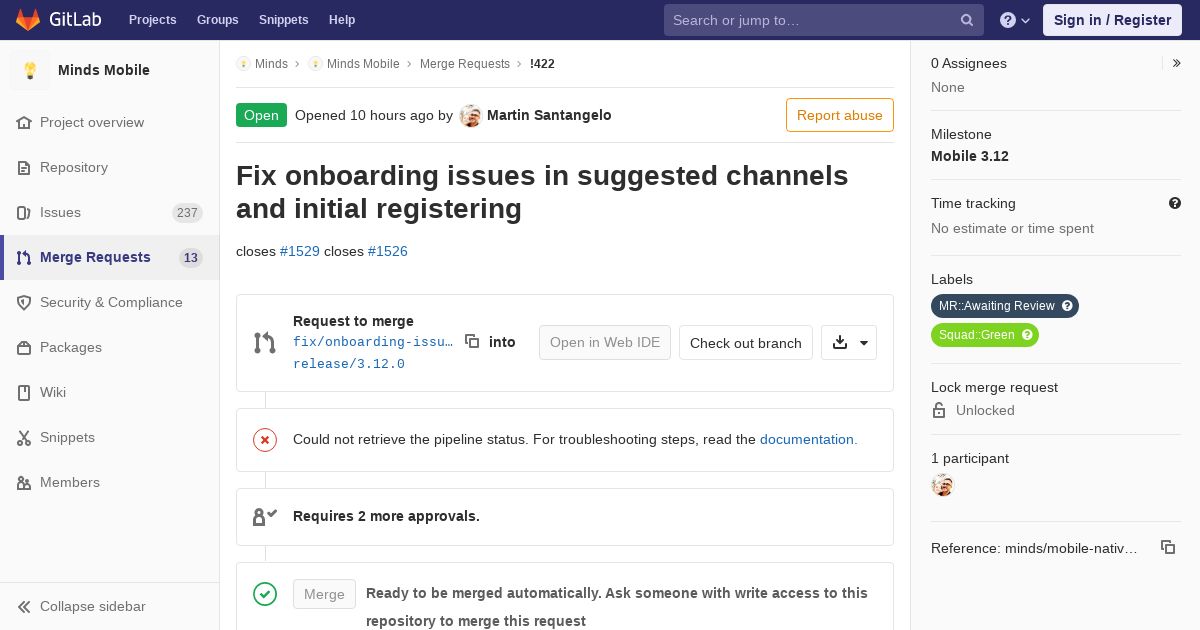Open the Groups menu in navbar
This screenshot has width=1200, height=630.
[x=217, y=20]
